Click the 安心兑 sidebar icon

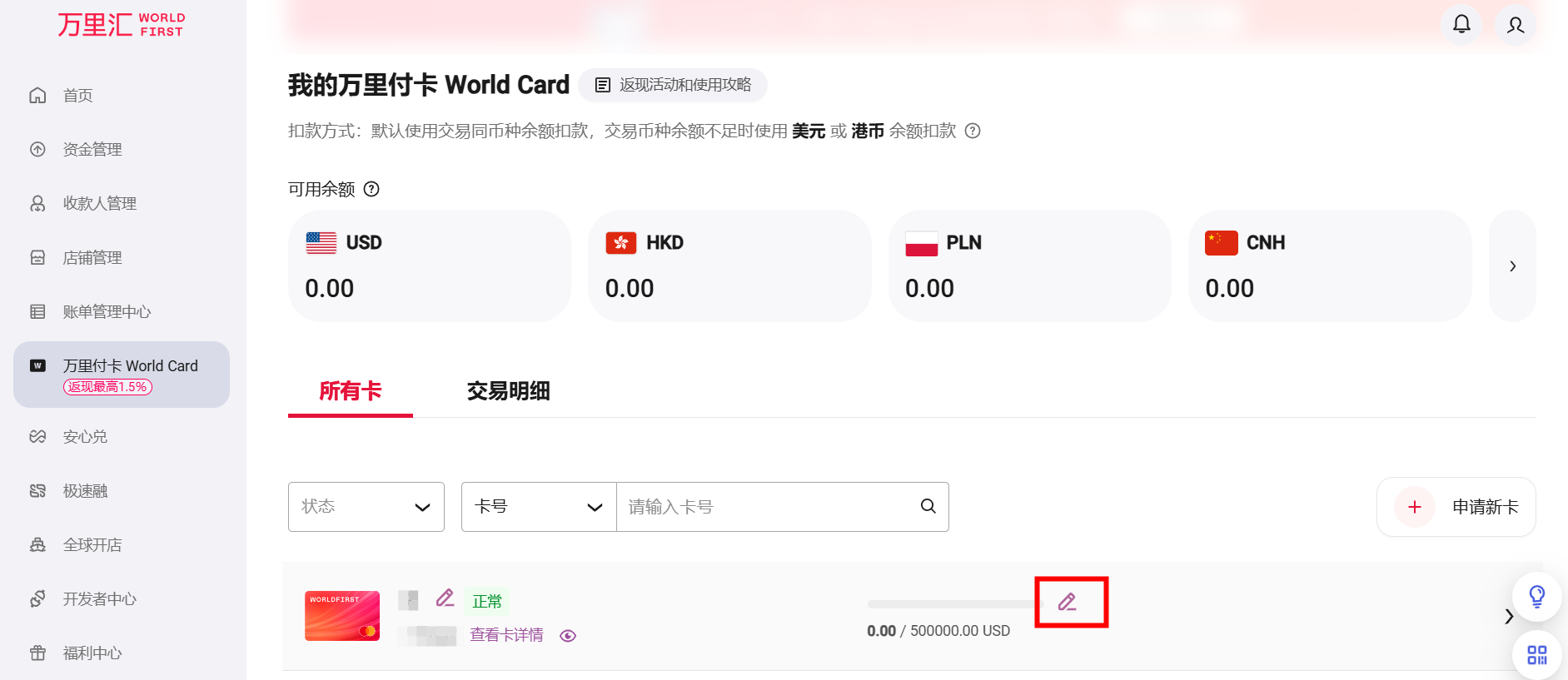coord(37,436)
